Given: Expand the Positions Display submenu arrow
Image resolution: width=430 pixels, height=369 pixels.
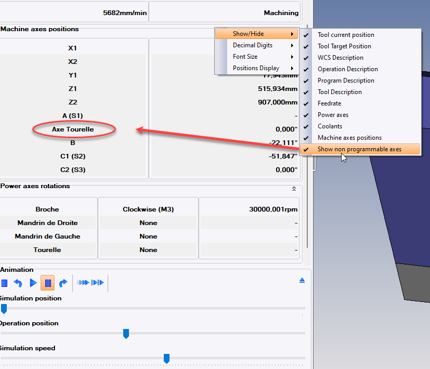Looking at the screenshot, I should point(292,68).
